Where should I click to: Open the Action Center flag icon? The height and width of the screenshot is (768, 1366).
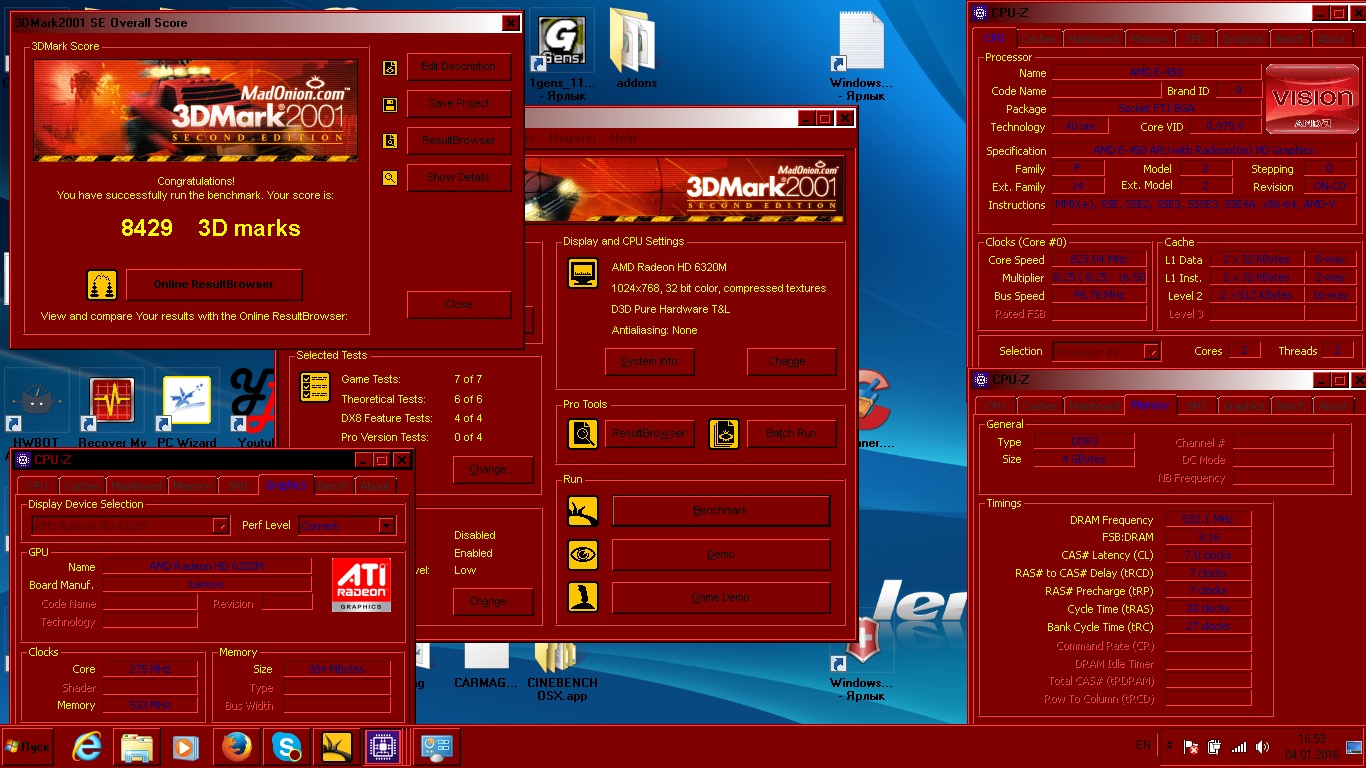(x=1191, y=747)
